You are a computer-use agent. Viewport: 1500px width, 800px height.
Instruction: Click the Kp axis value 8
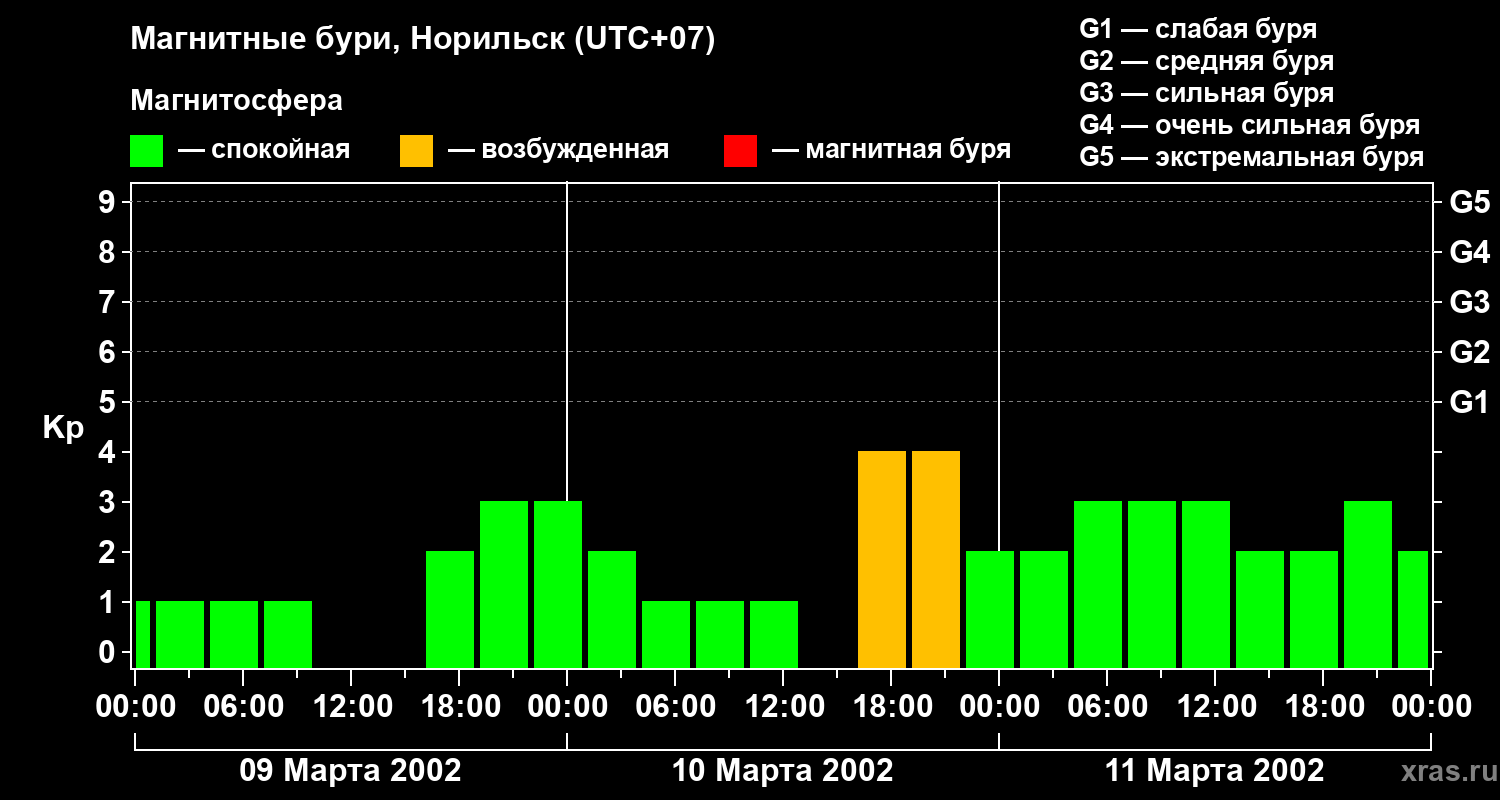[109, 252]
